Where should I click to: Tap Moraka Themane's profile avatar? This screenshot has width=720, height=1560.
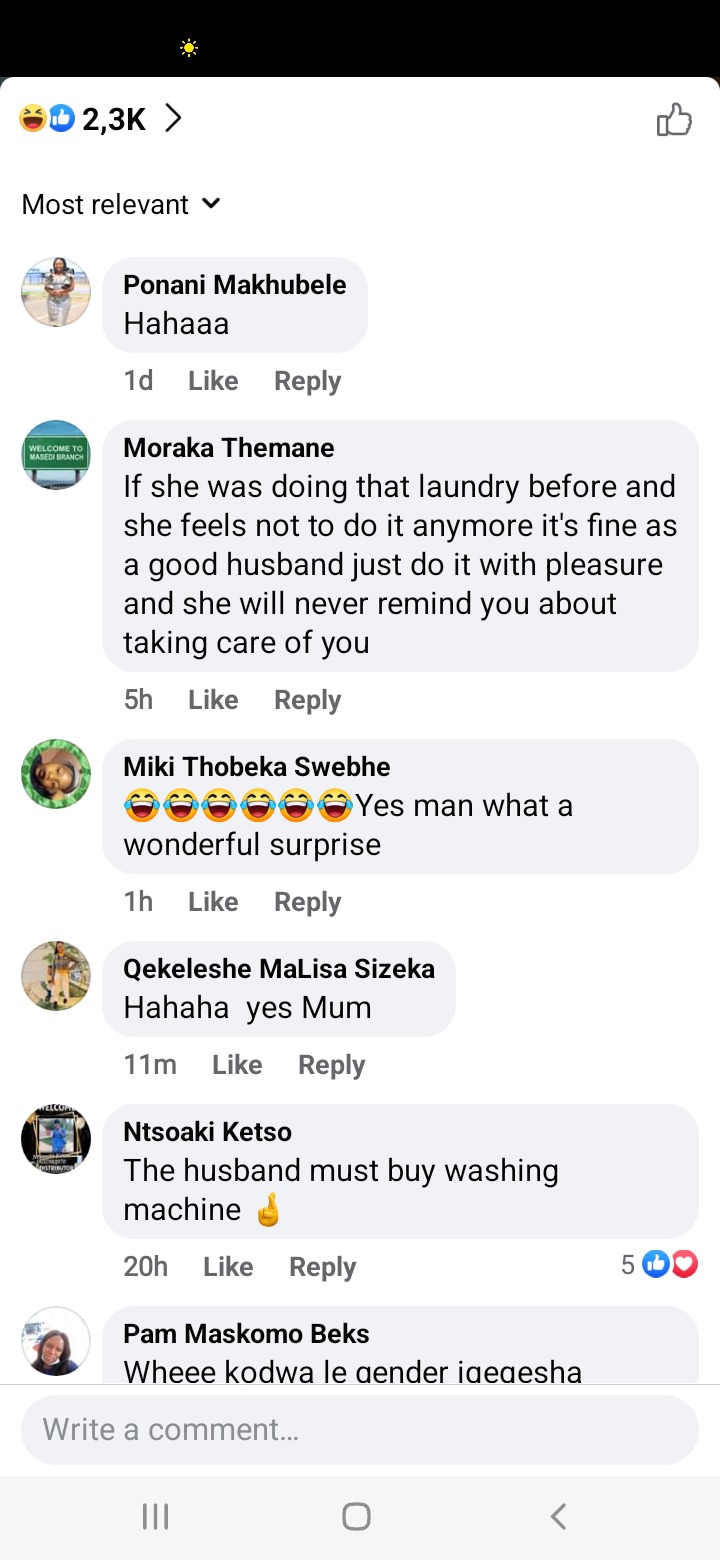pos(56,455)
